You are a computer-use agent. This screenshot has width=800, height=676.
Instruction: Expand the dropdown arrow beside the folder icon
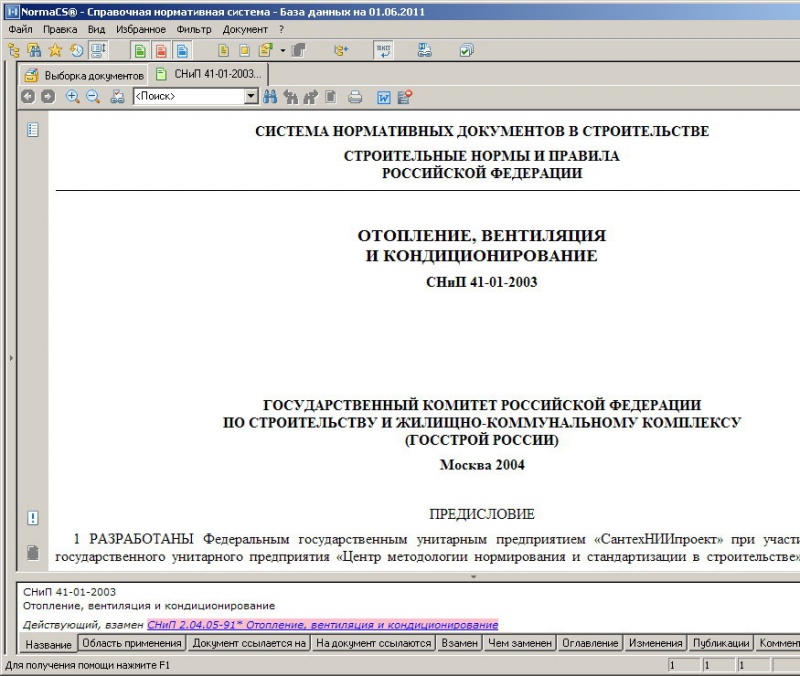click(x=283, y=50)
